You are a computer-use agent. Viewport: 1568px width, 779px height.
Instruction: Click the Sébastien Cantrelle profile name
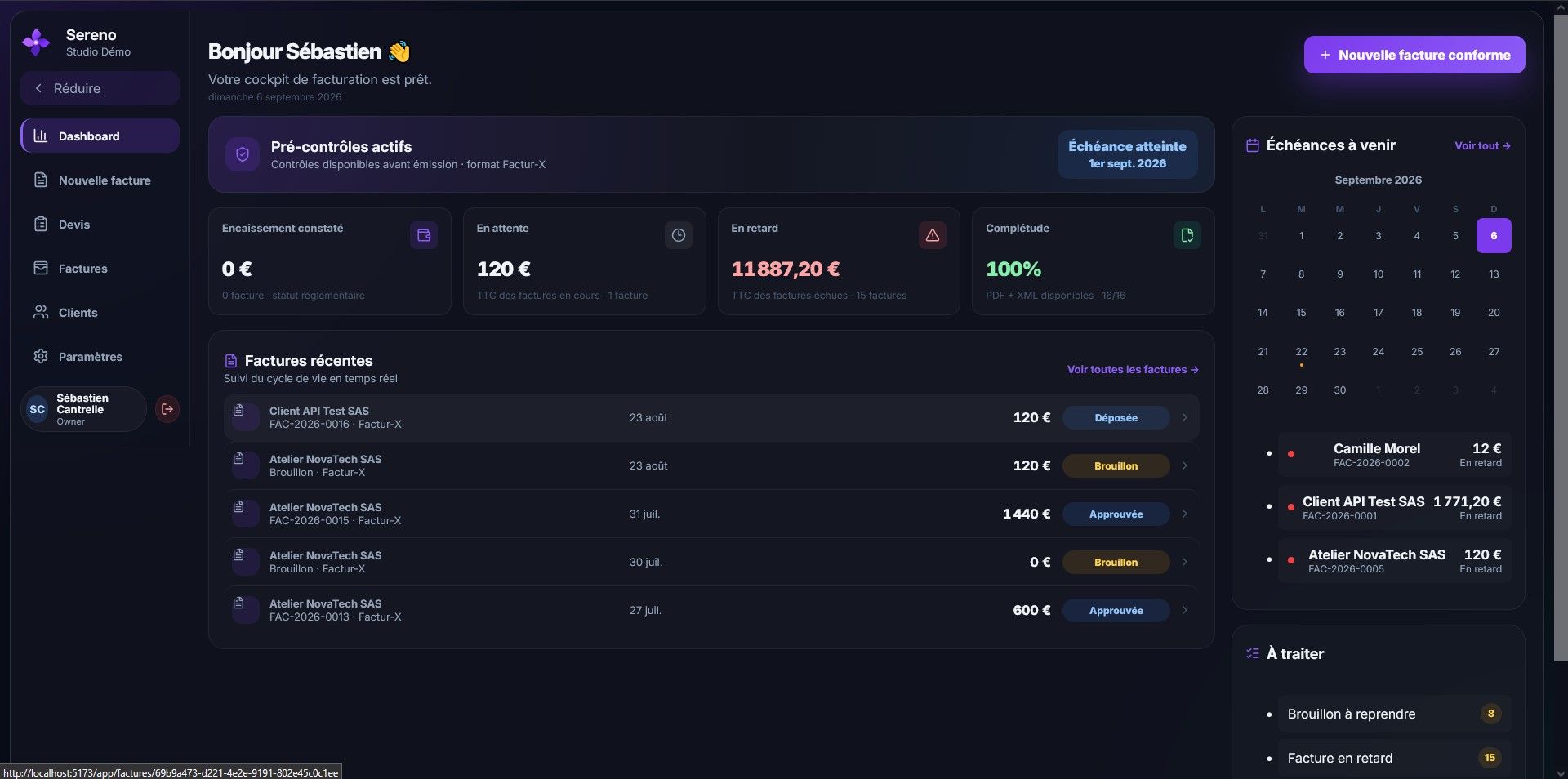tap(82, 403)
